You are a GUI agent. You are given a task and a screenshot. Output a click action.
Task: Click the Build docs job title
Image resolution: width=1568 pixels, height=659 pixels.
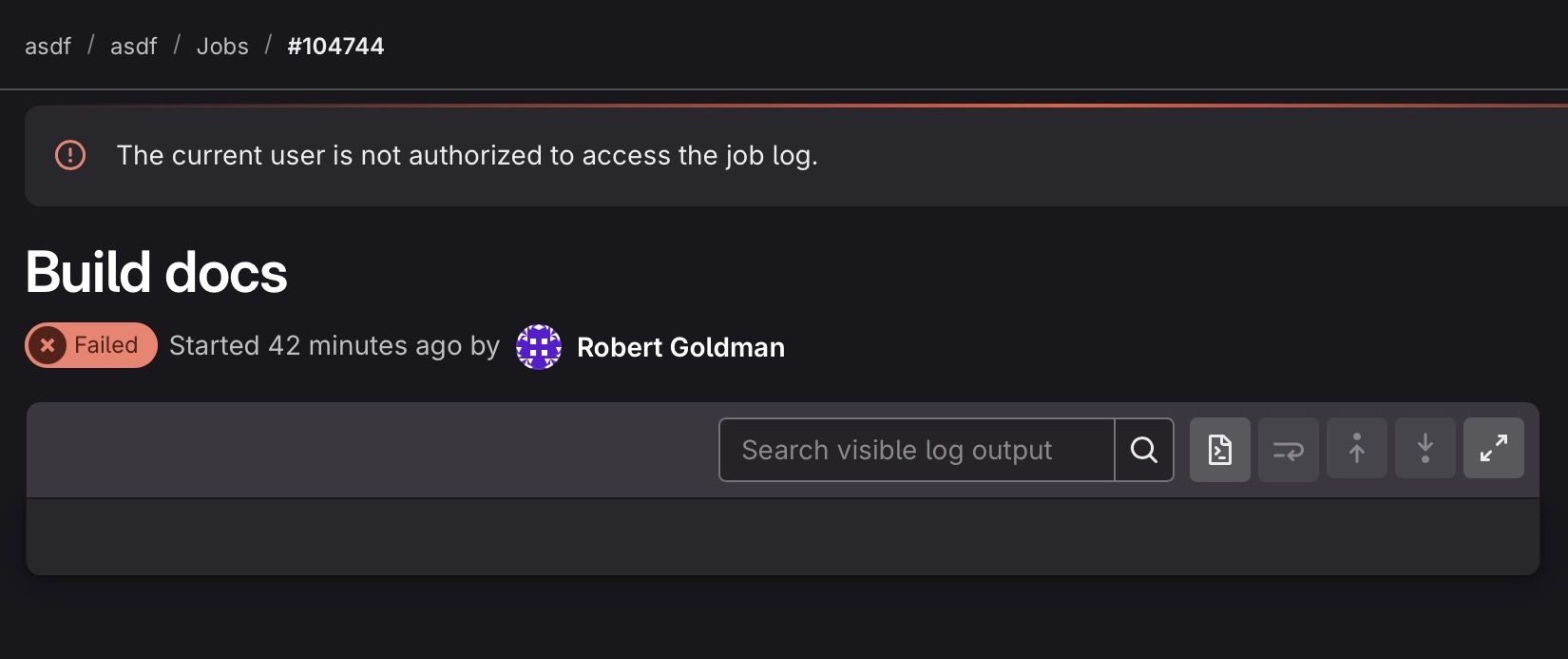(156, 273)
